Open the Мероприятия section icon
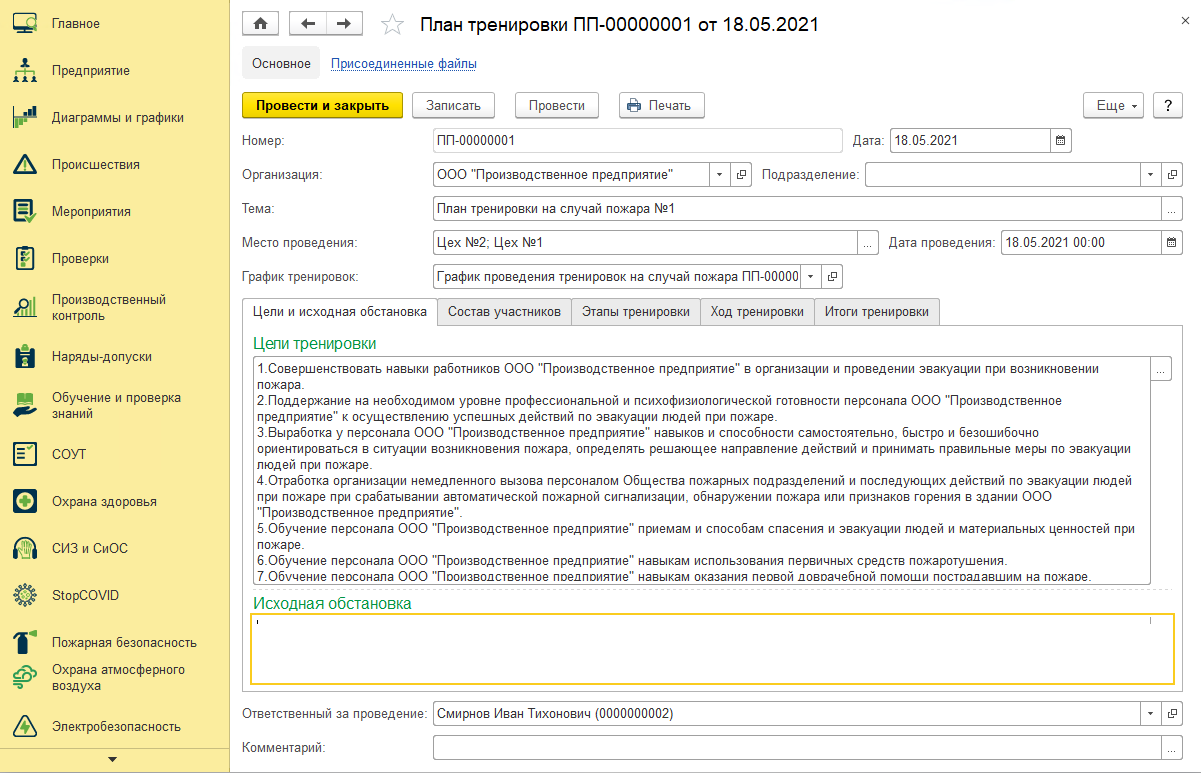This screenshot has height=773, width=1201. pos(25,211)
